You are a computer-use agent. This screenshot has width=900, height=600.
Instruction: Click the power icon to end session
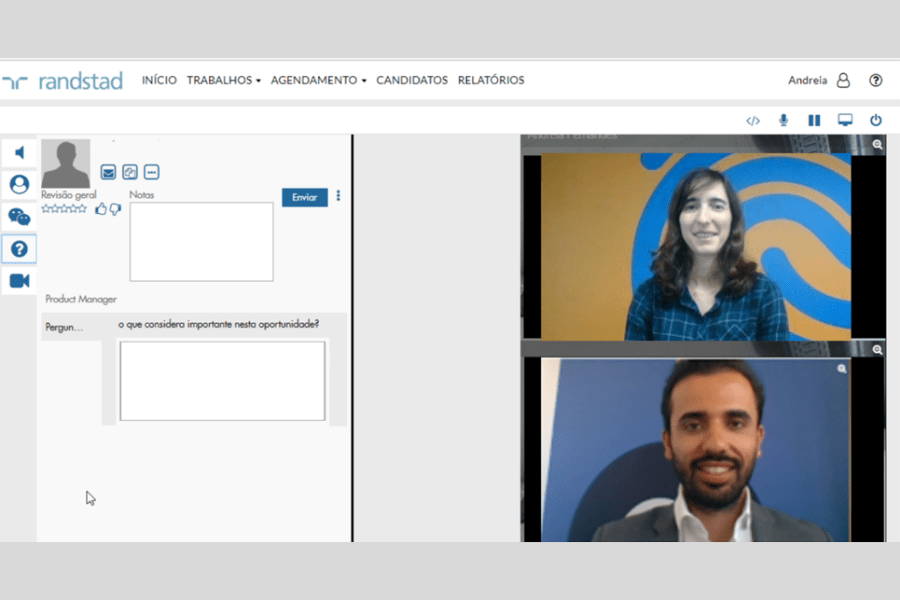pos(876,120)
